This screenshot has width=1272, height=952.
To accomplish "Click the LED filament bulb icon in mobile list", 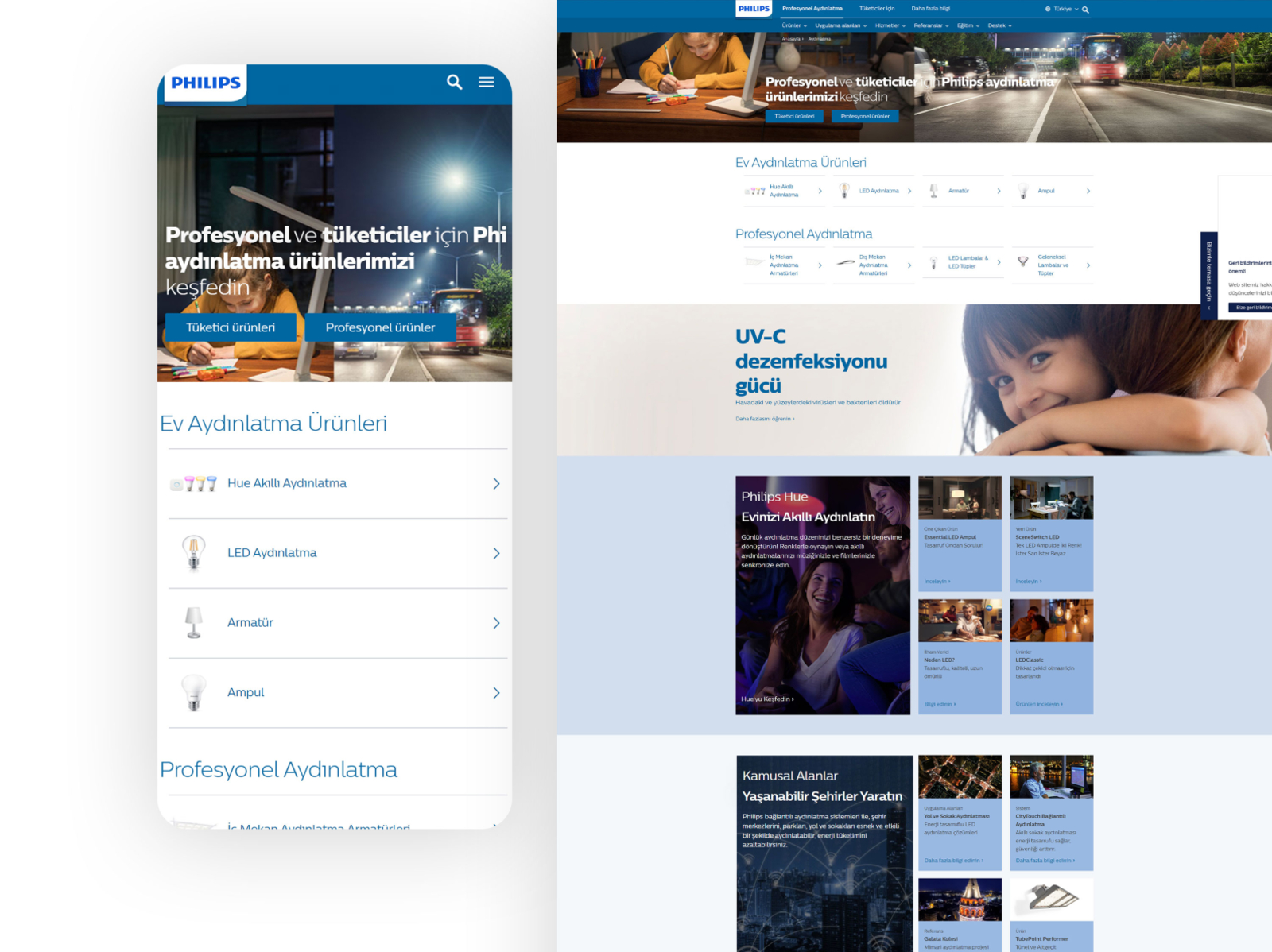I will click(x=193, y=553).
